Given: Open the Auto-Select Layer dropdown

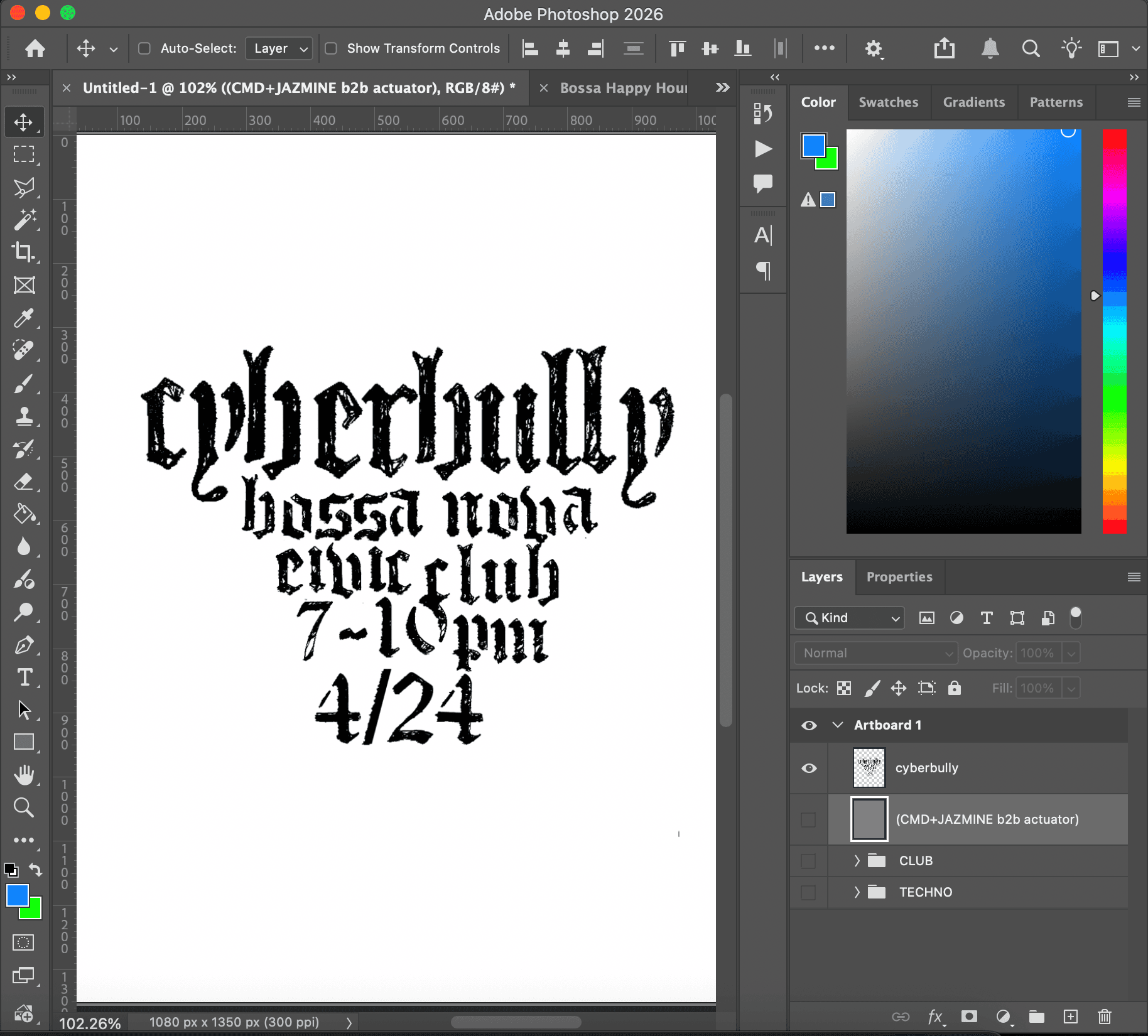Looking at the screenshot, I should pyautogui.click(x=279, y=48).
